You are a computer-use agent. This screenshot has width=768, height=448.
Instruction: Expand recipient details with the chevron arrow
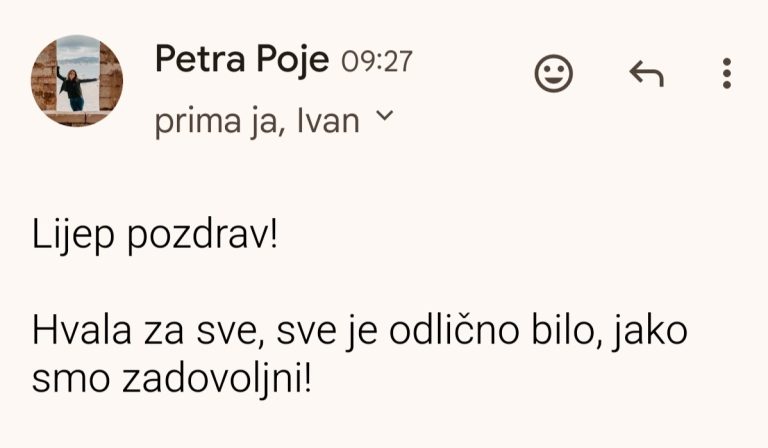(x=384, y=116)
